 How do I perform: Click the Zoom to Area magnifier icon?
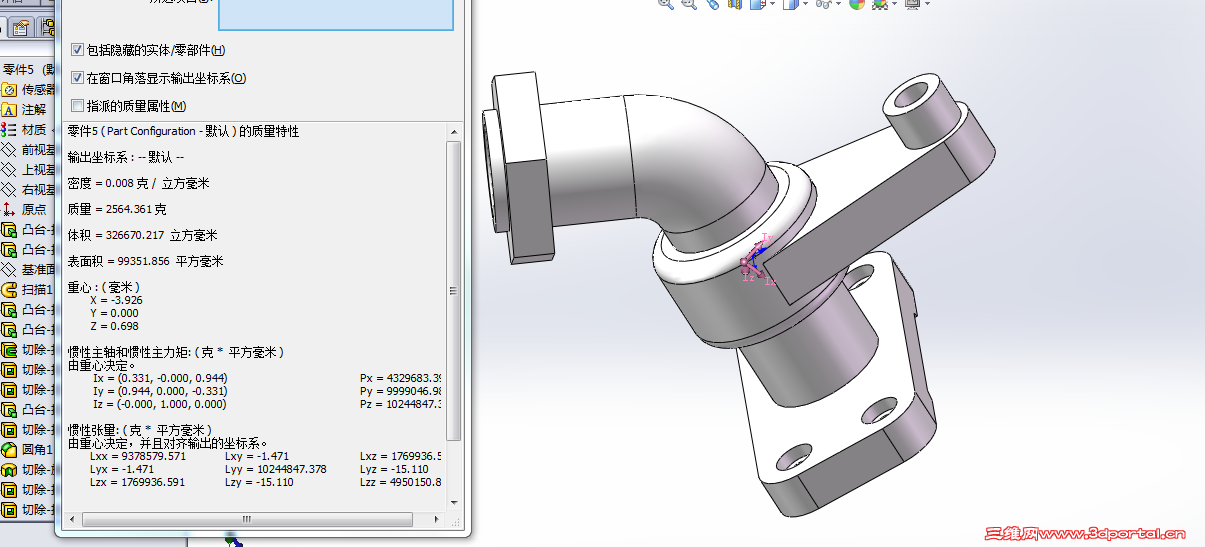pos(689,4)
